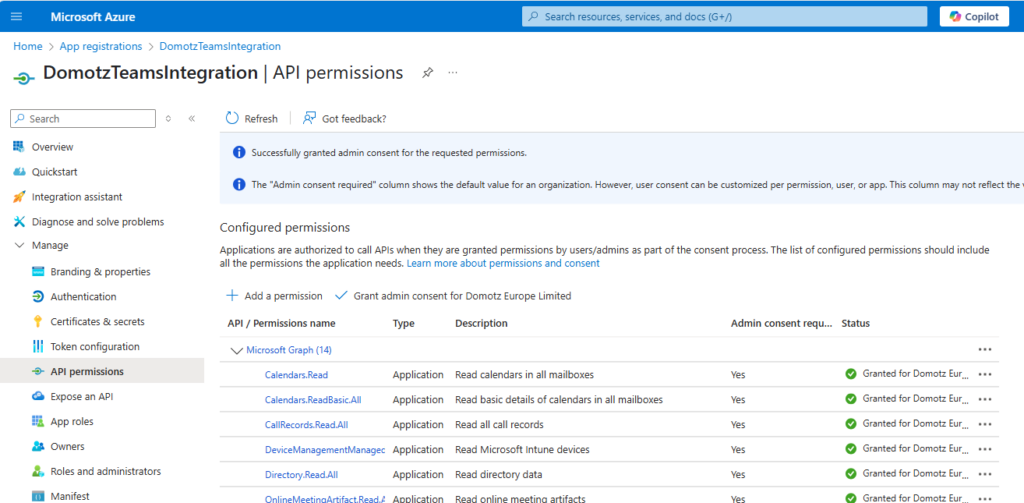
Task: Click Got feedback? button
Action: [x=344, y=118]
